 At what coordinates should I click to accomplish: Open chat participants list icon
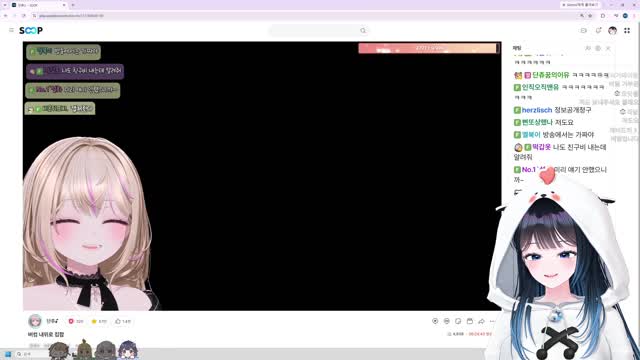[588, 48]
